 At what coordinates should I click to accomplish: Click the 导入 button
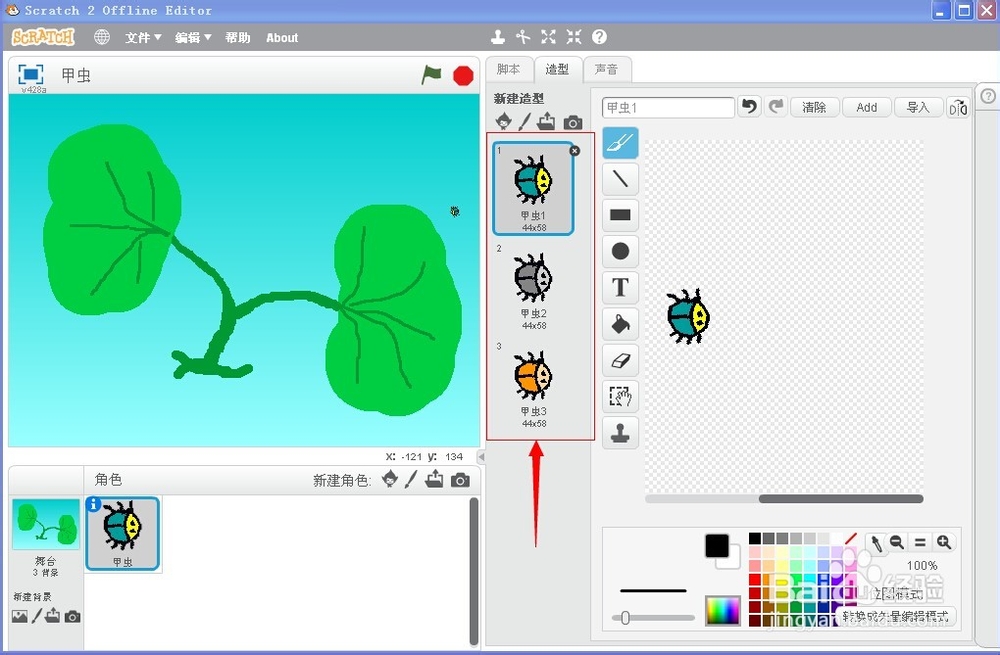pos(918,107)
